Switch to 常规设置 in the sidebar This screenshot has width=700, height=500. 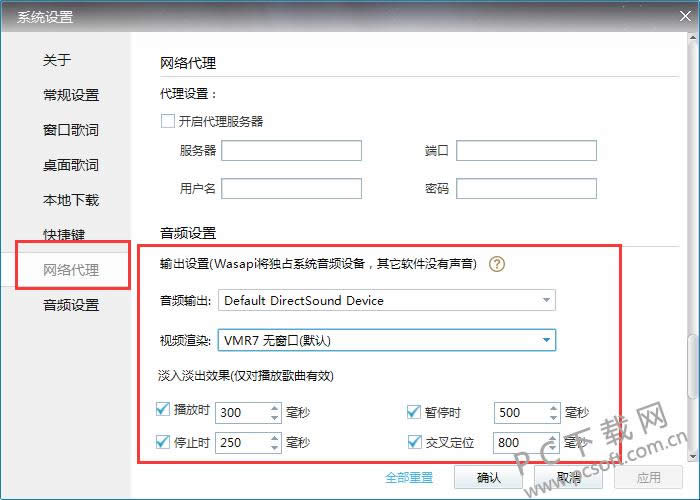pyautogui.click(x=71, y=95)
